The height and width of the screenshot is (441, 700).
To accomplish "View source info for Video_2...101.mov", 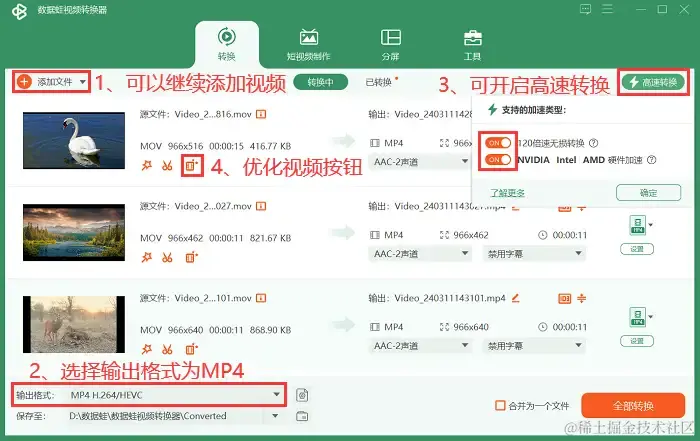I will 261,298.
